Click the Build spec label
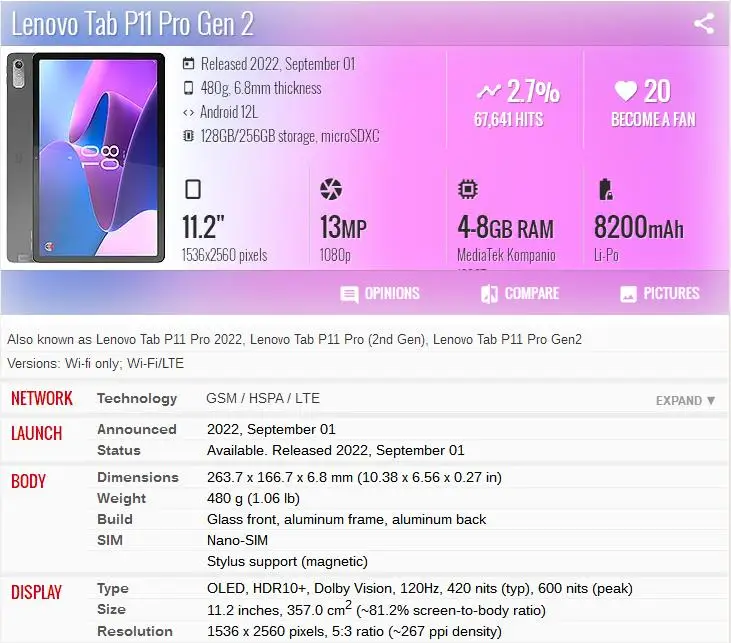 coord(115,519)
